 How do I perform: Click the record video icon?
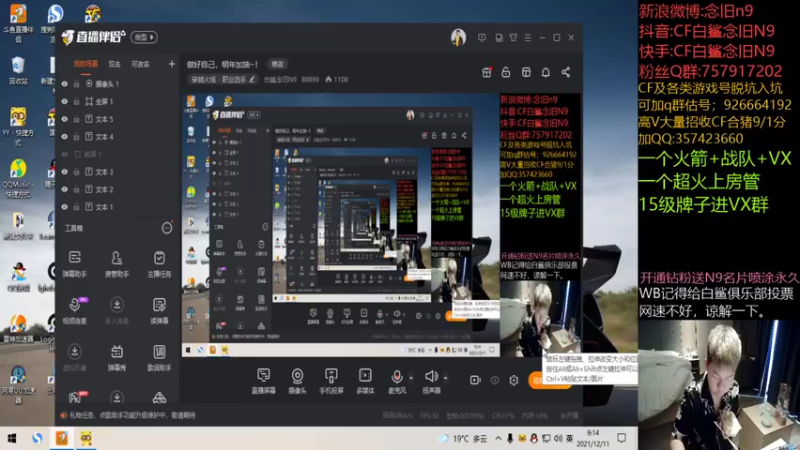pyautogui.click(x=475, y=380)
